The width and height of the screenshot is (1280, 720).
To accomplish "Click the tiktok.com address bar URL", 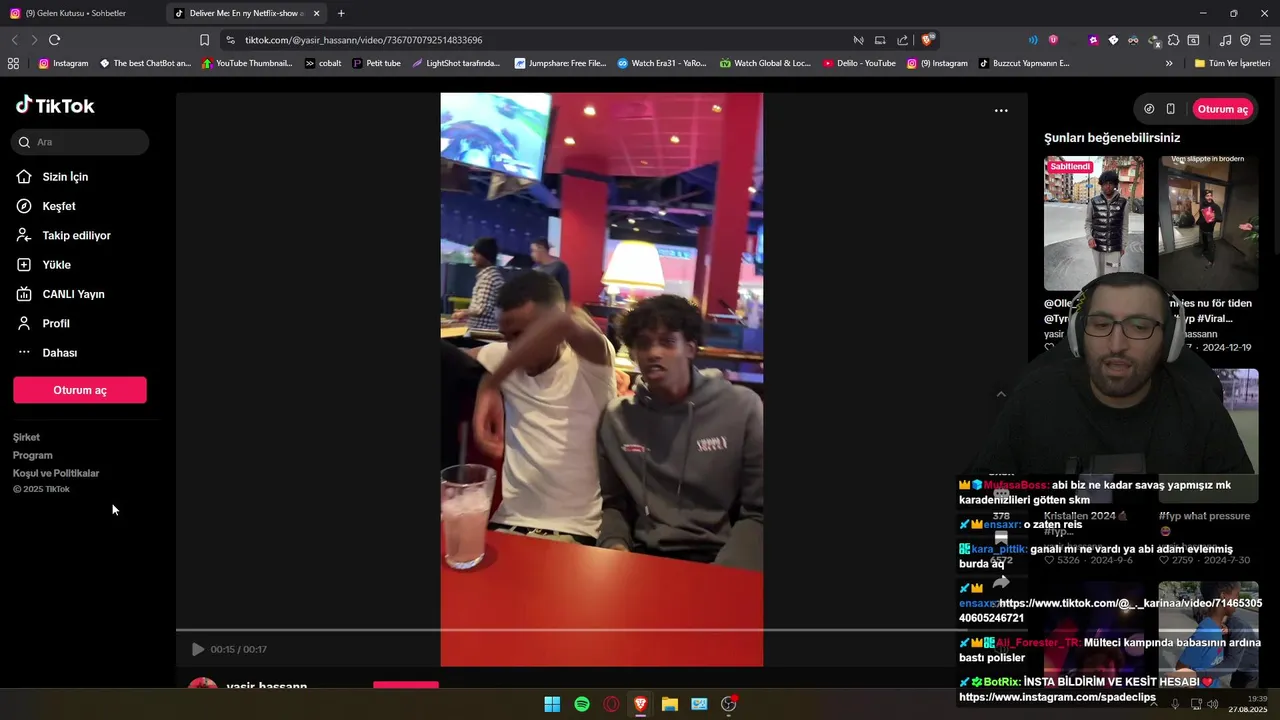I will (364, 40).
